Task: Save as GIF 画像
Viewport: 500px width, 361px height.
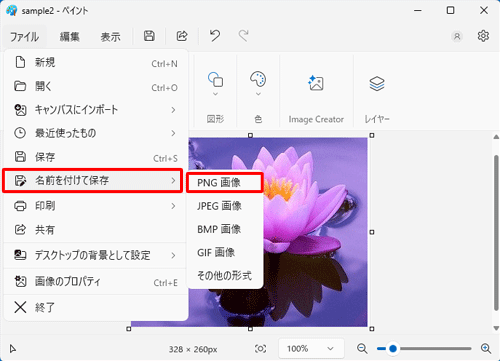Action: (225, 252)
